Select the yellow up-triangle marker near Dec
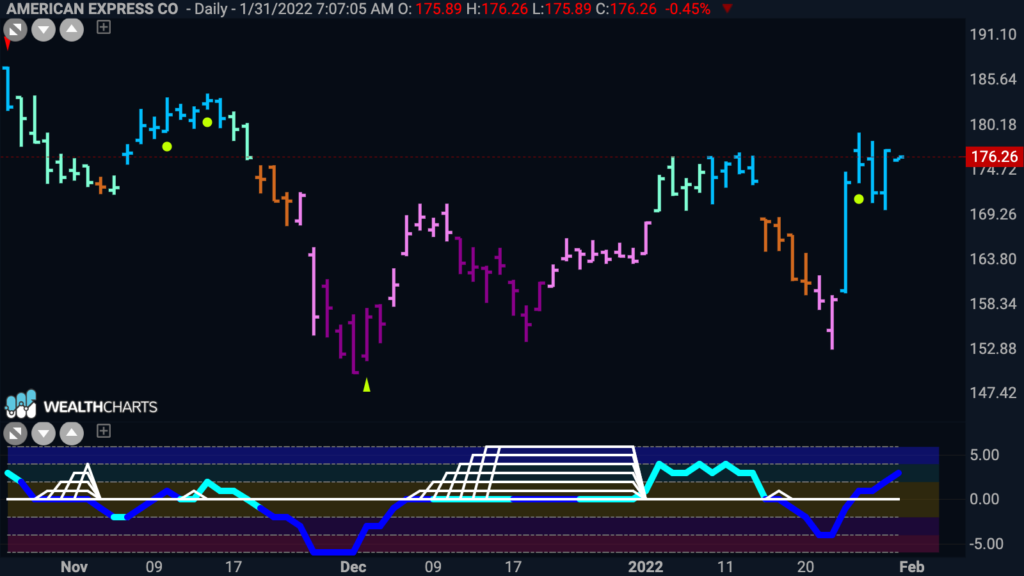The image size is (1024, 576). point(366,385)
